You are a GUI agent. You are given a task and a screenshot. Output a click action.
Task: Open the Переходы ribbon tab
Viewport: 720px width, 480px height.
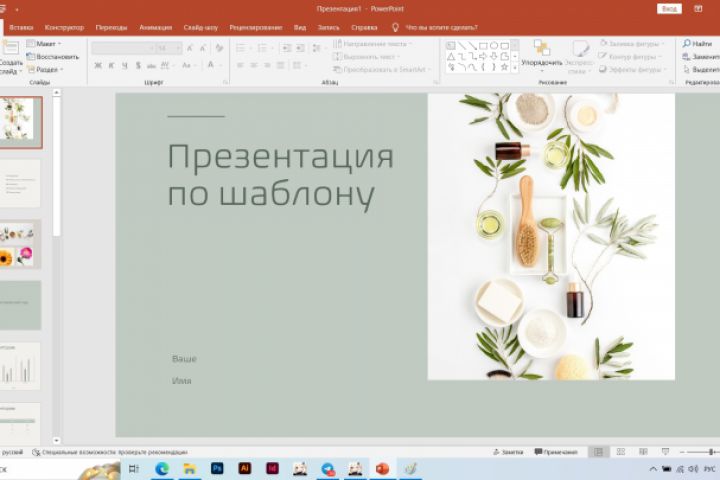pyautogui.click(x=111, y=28)
